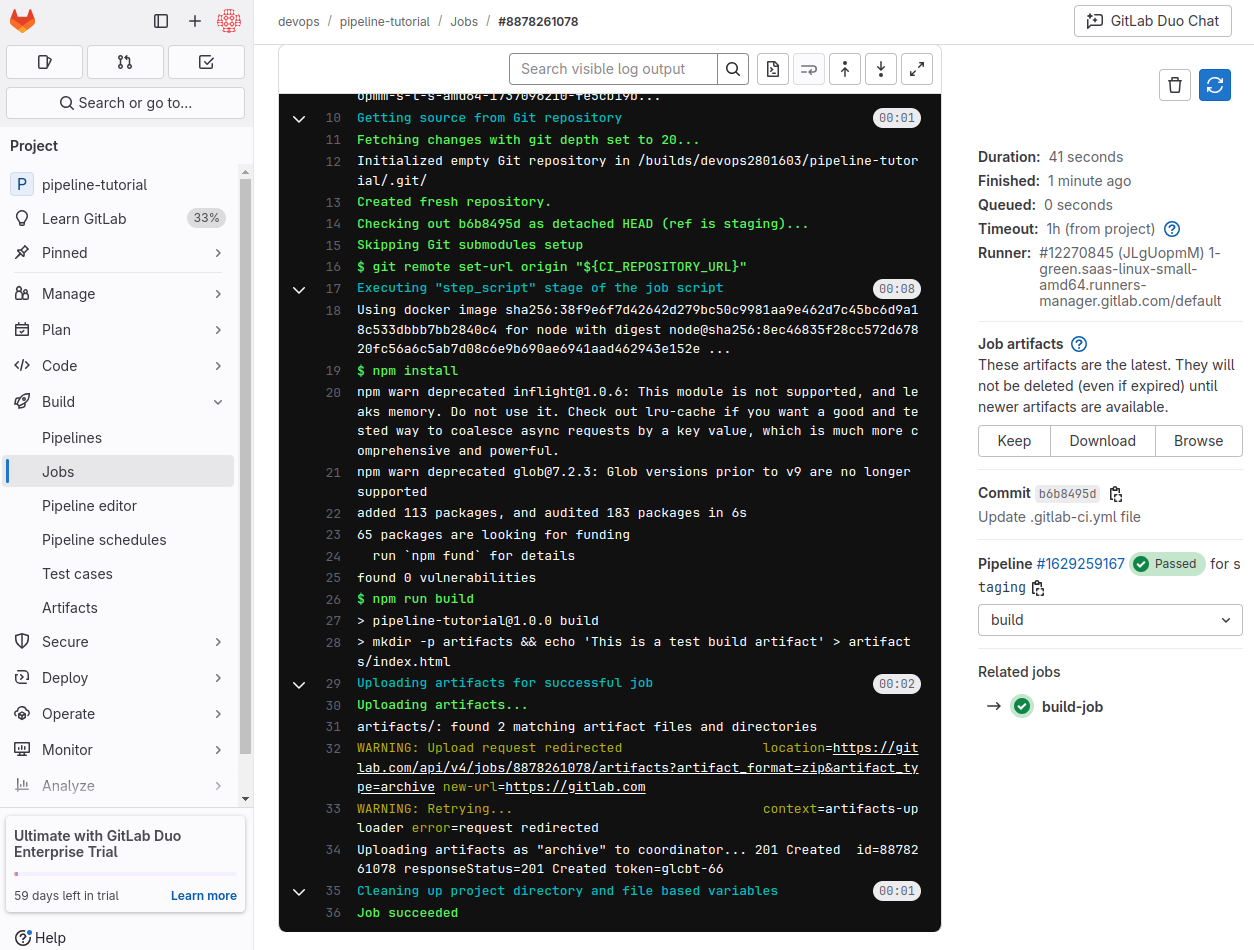Download the job artifacts

(1102, 441)
